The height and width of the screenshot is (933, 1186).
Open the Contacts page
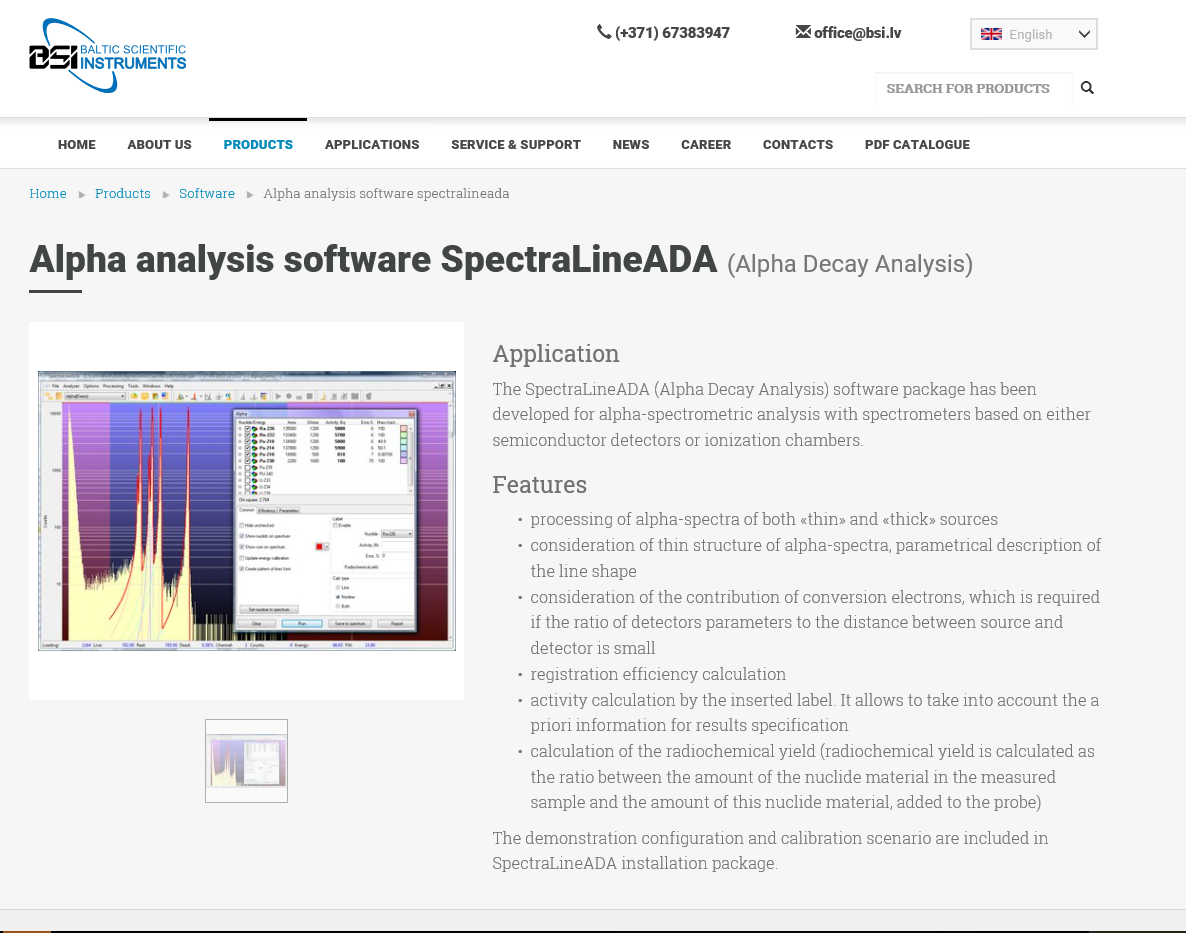[798, 144]
